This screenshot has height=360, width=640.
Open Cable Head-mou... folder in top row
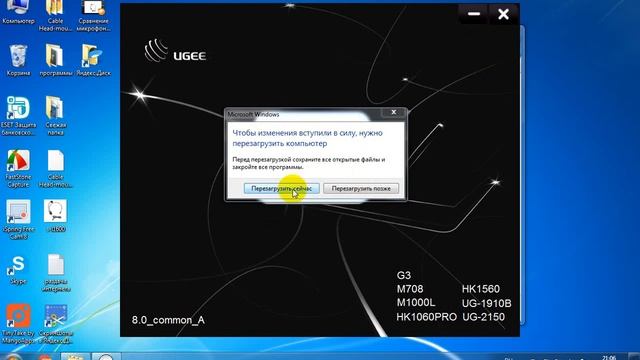point(56,16)
